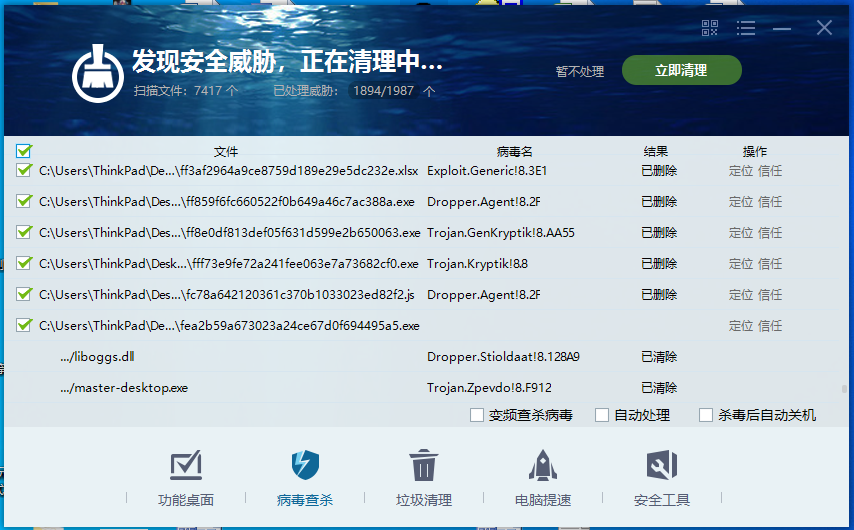Click 信任 for Exploit.Generic row
This screenshot has height=530, width=854.
click(x=770, y=171)
